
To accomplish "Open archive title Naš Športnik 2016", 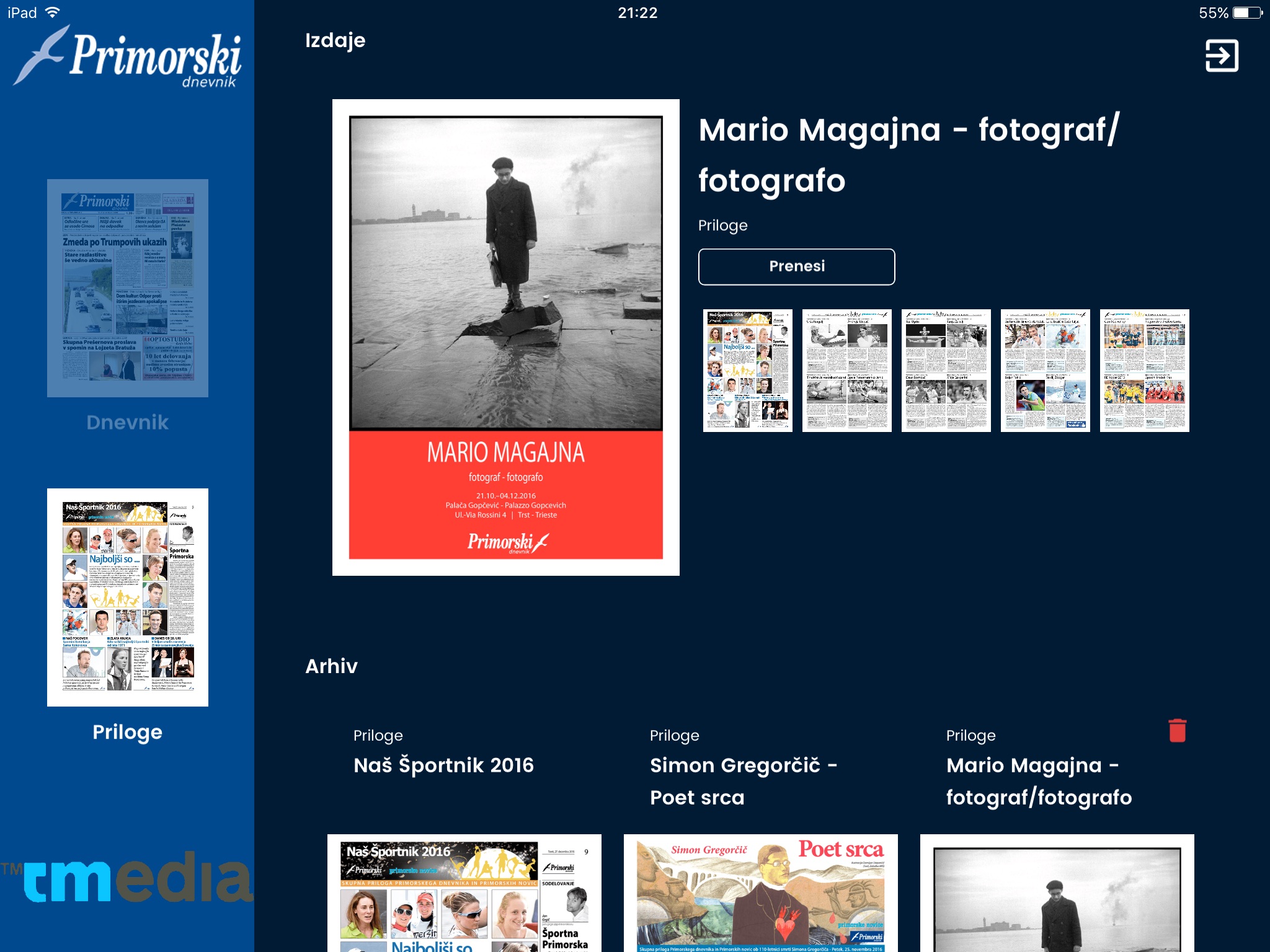I will click(x=443, y=765).
